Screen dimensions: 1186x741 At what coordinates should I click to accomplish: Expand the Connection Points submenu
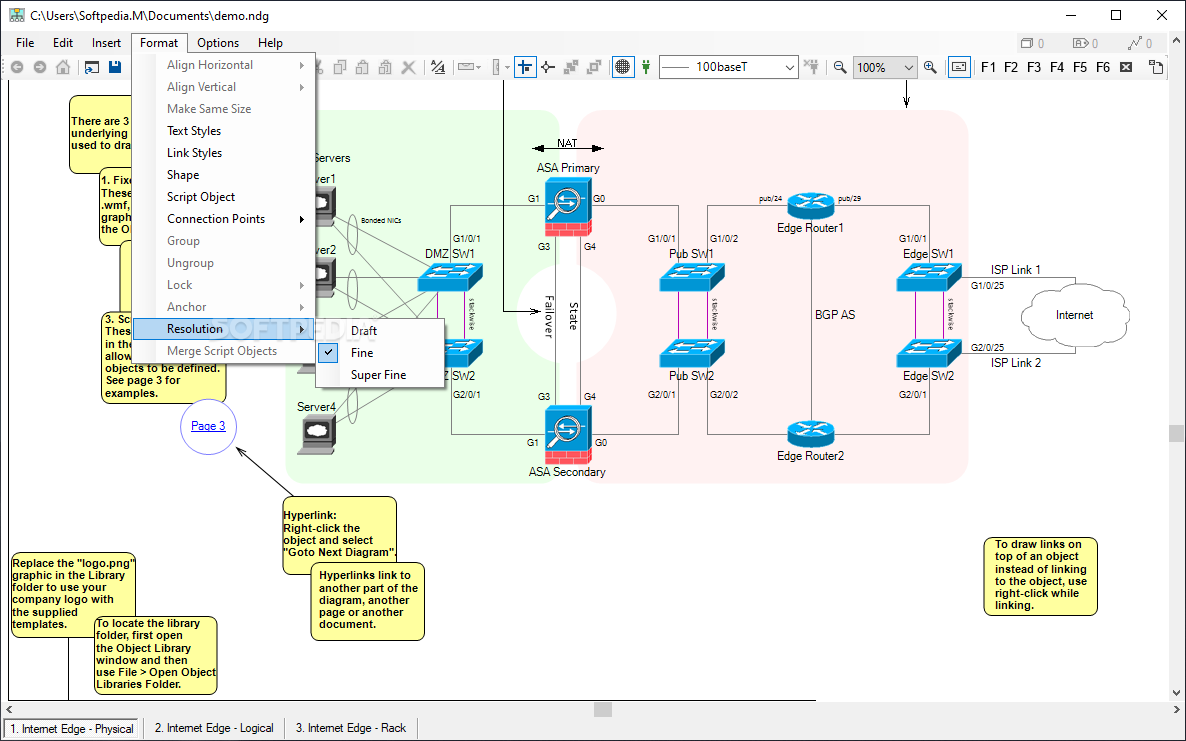coord(224,219)
